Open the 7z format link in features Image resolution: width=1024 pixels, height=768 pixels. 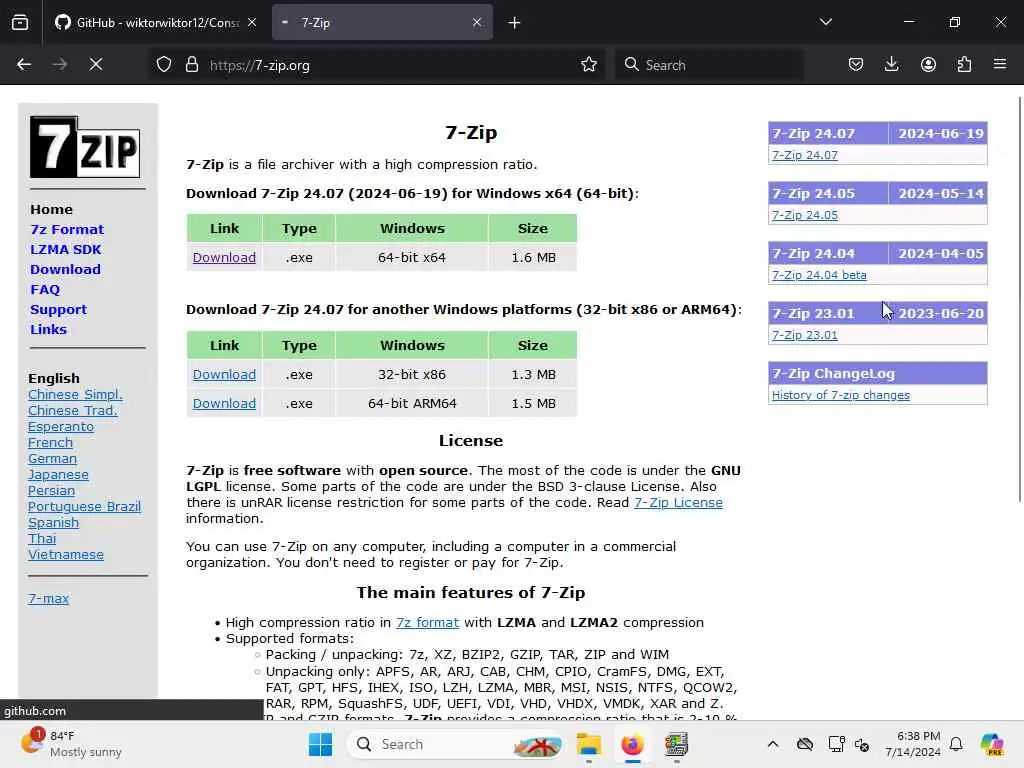[x=427, y=622]
